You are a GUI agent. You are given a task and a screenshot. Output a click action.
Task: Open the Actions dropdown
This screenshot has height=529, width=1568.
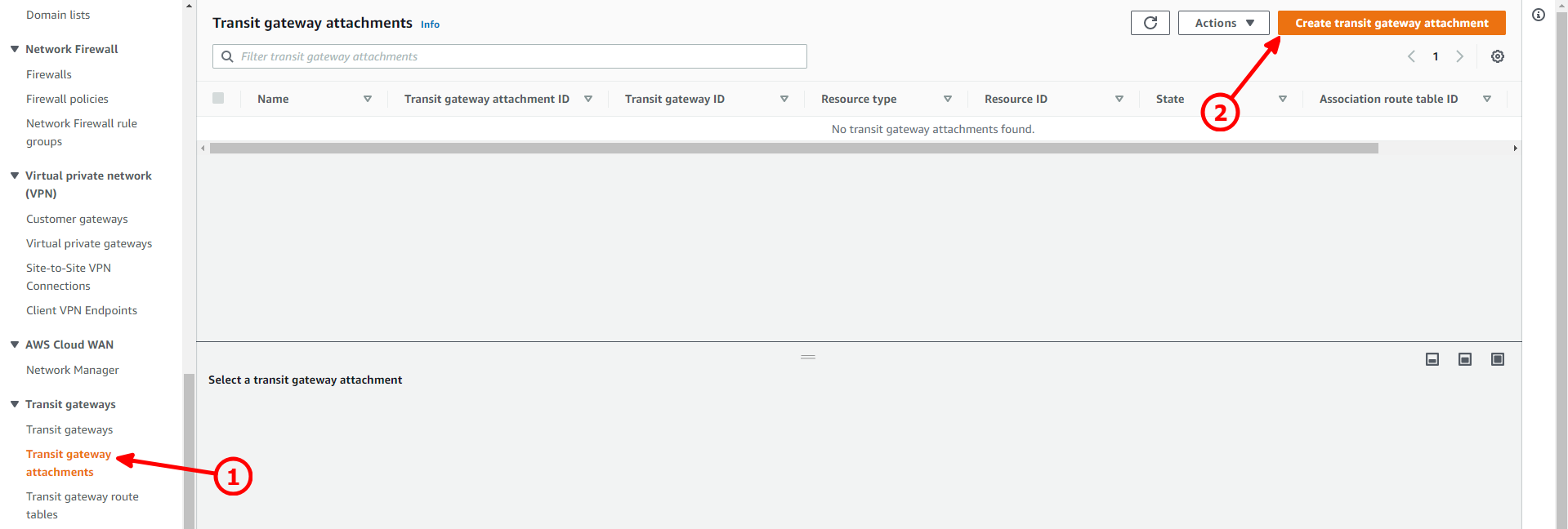[1223, 23]
